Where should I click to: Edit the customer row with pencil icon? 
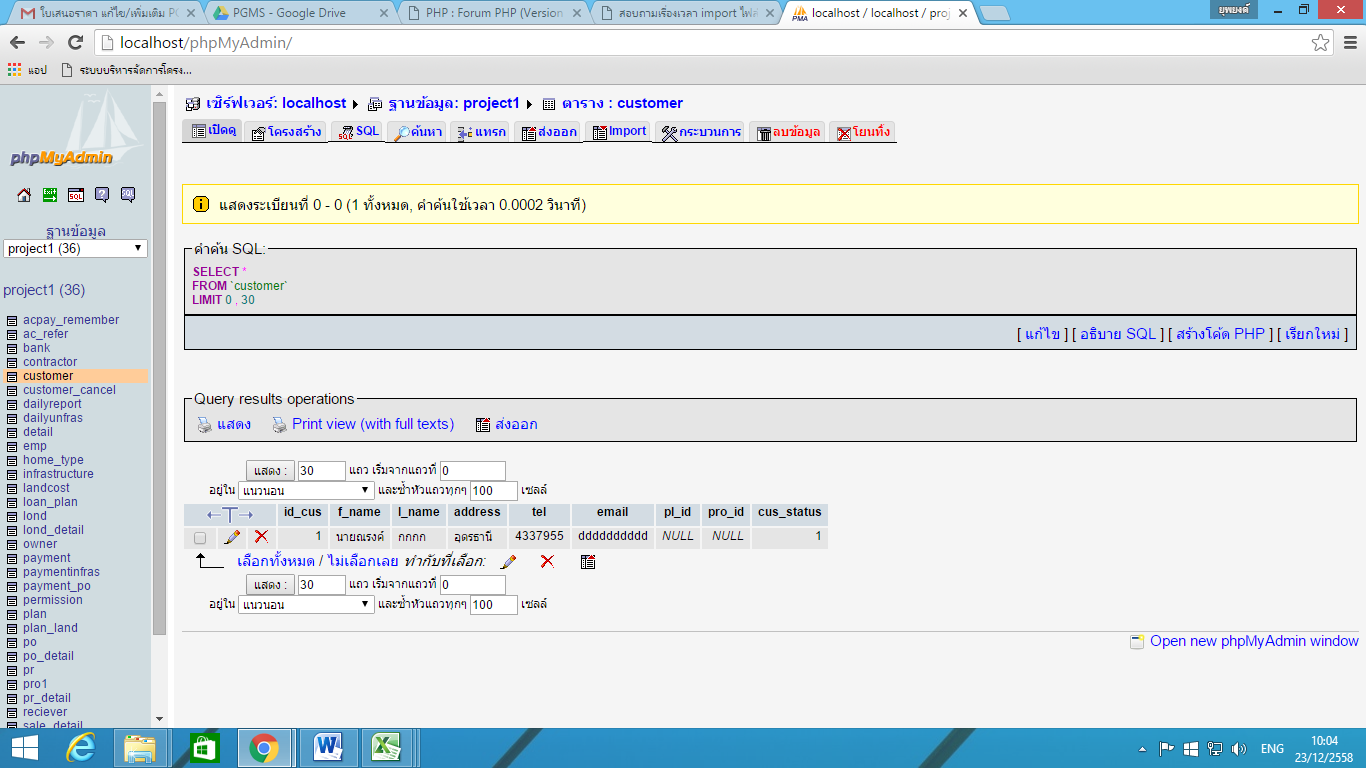(232, 537)
